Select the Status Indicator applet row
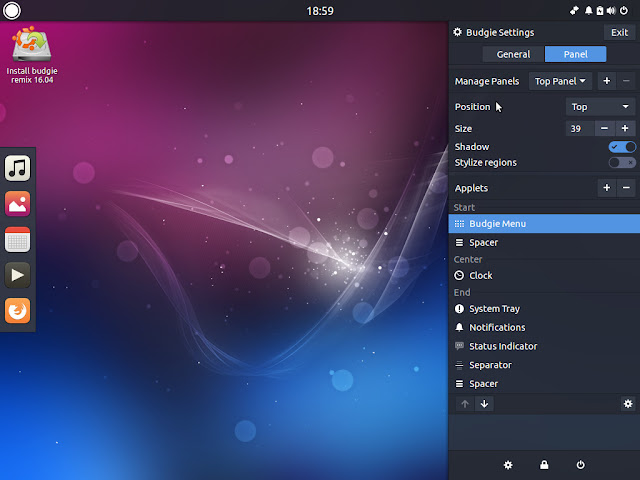Viewport: 640px width, 480px height. point(544,346)
